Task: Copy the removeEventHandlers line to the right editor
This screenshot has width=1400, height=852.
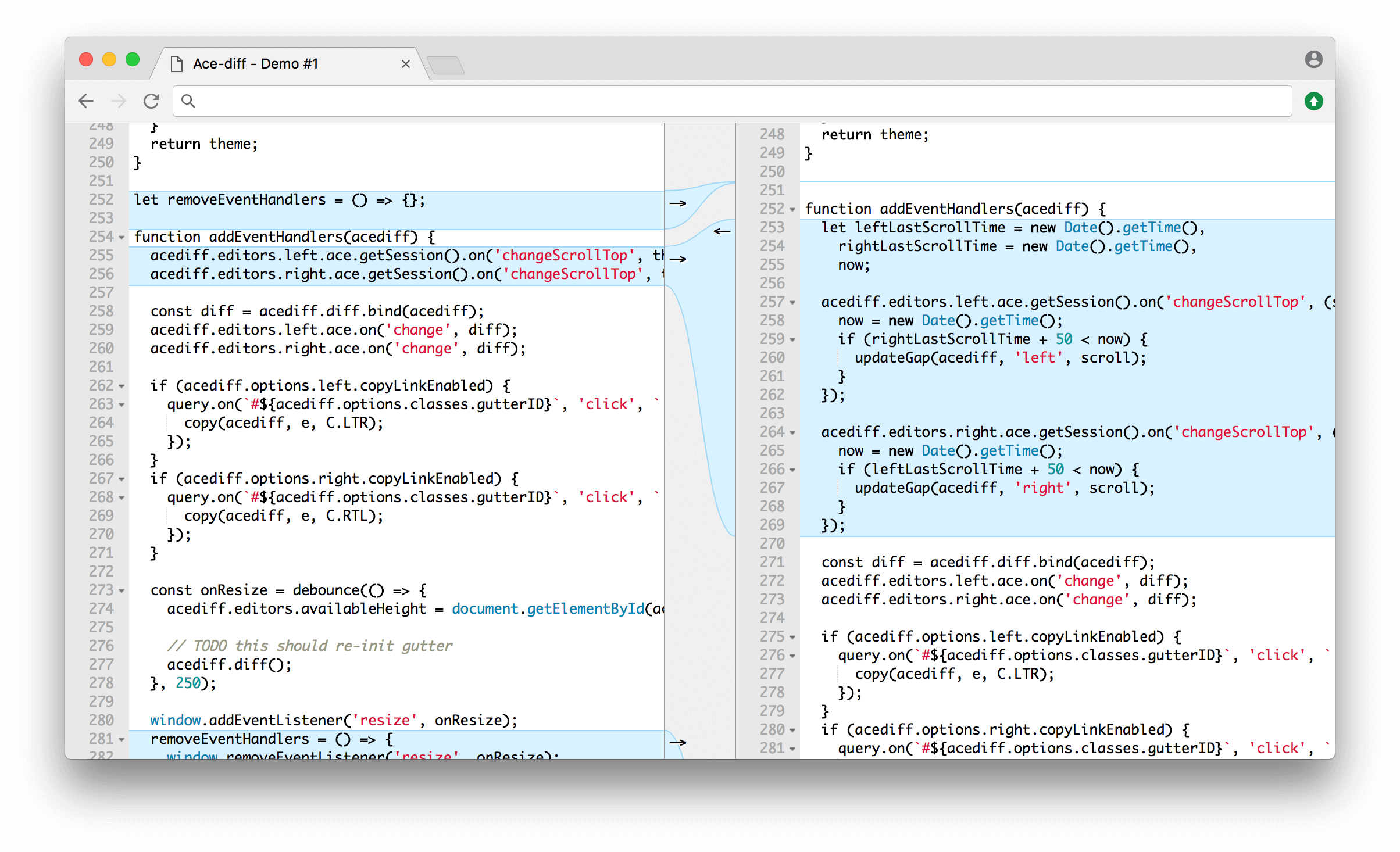Action: [x=678, y=203]
